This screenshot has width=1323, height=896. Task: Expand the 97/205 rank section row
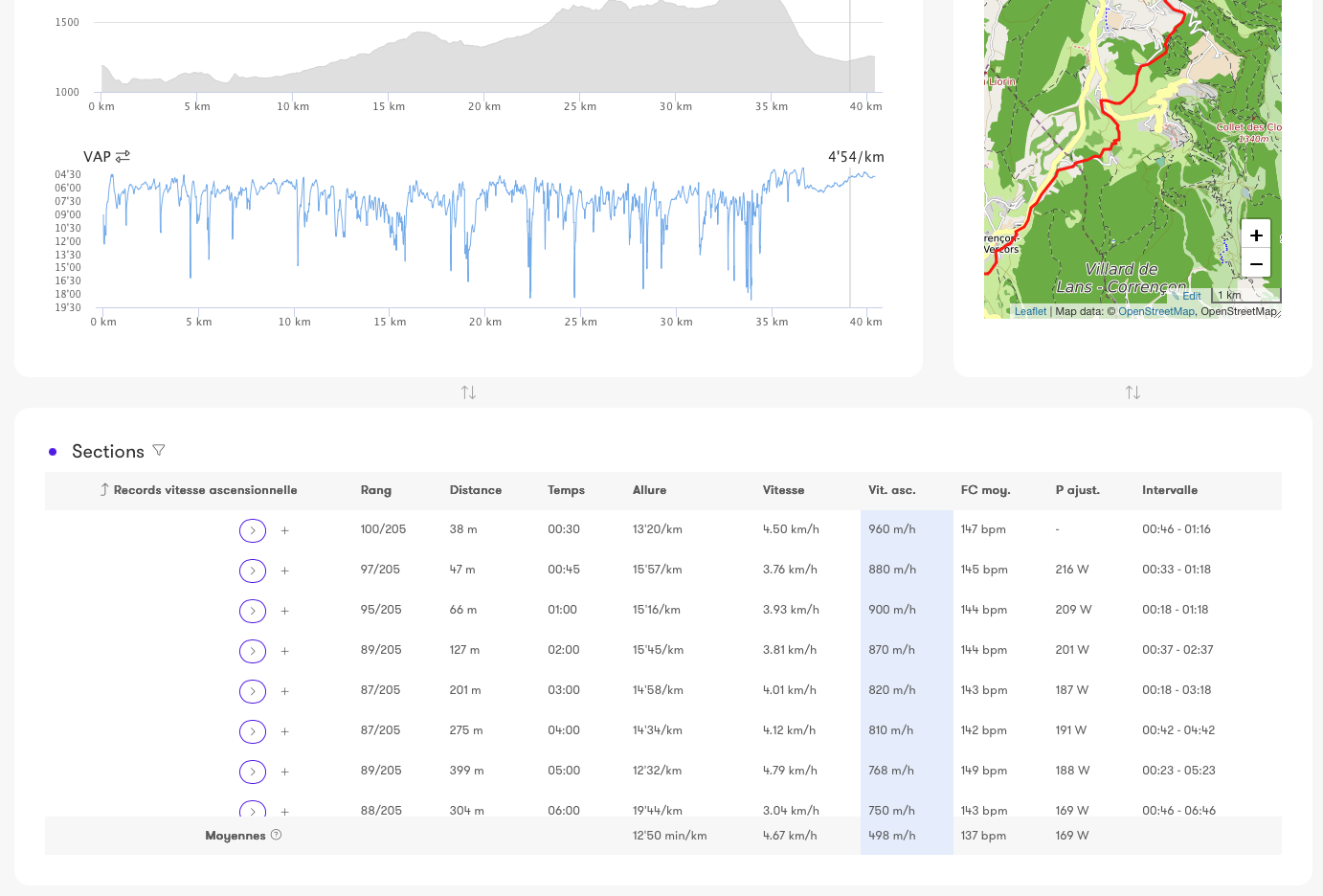pos(253,571)
